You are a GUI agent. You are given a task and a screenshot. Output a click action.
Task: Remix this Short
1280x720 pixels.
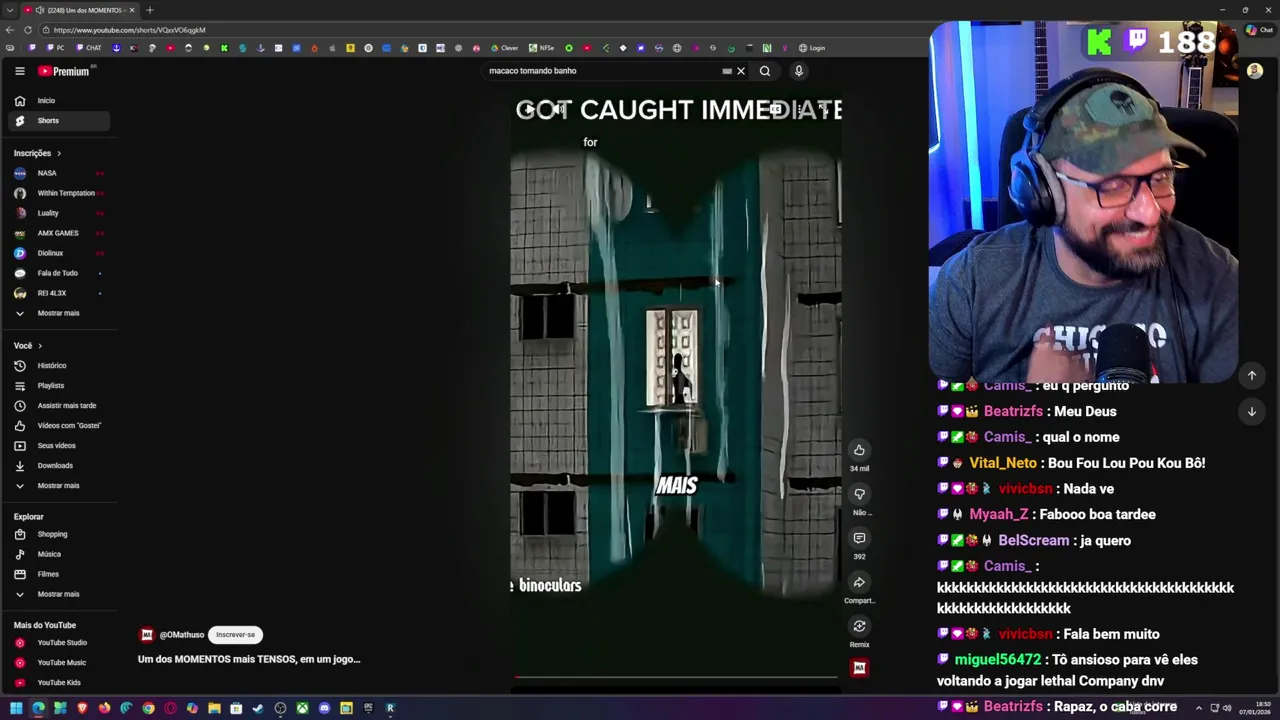859,626
